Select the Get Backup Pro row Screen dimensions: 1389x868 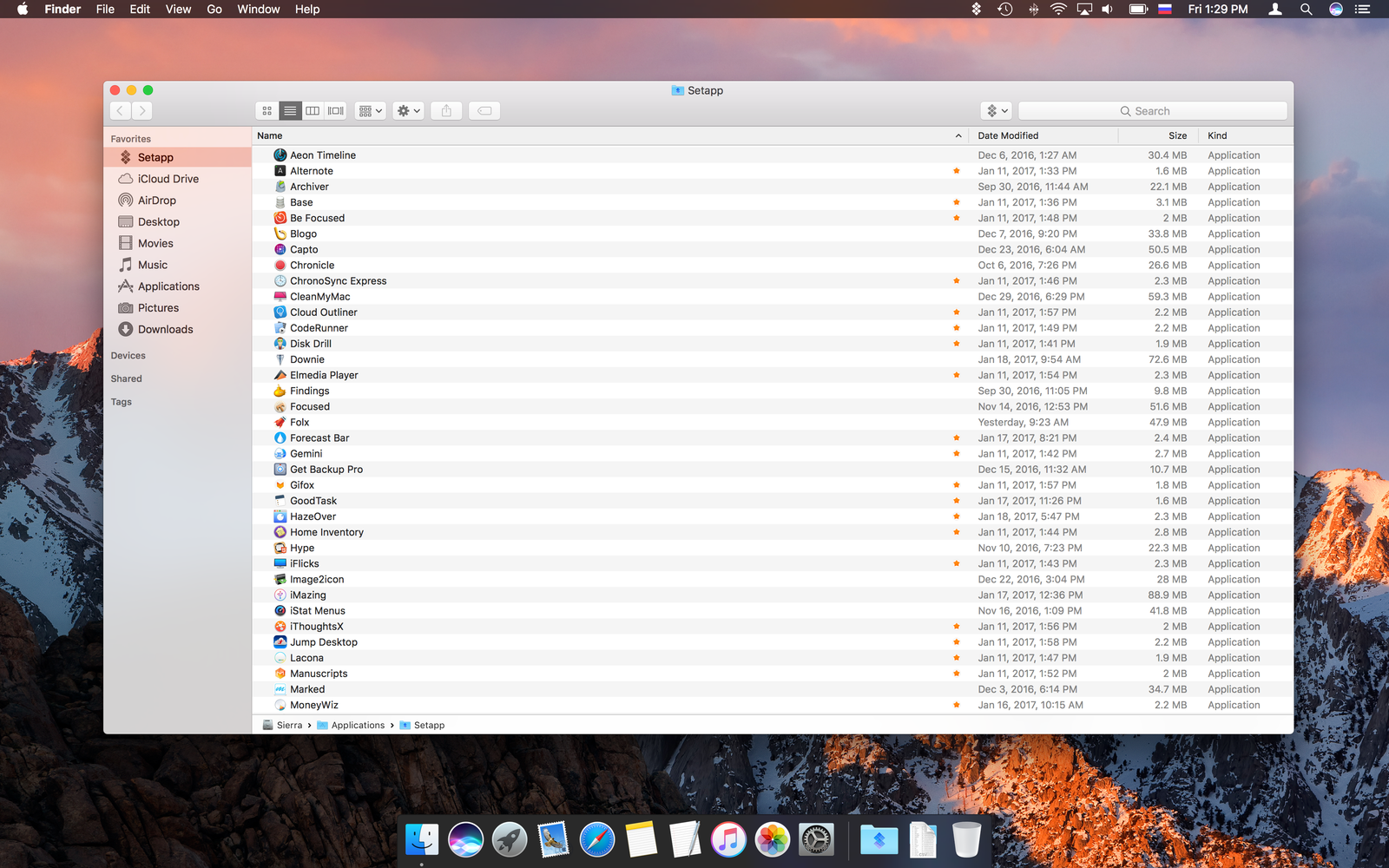(x=773, y=470)
